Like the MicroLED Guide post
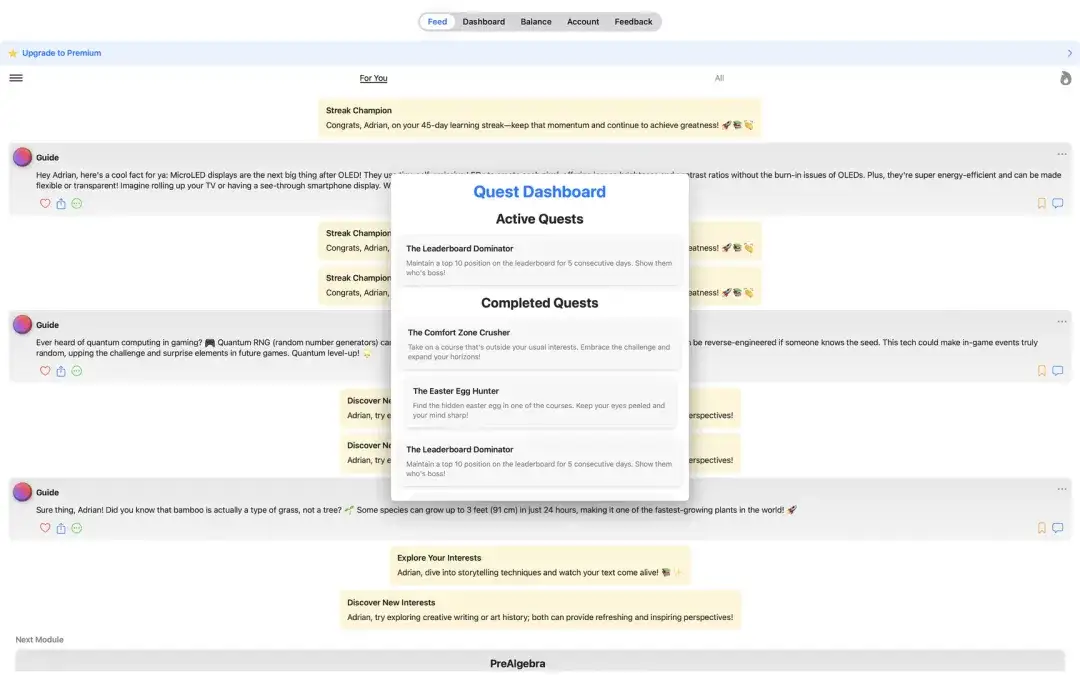The image size is (1080, 675). (x=45, y=203)
